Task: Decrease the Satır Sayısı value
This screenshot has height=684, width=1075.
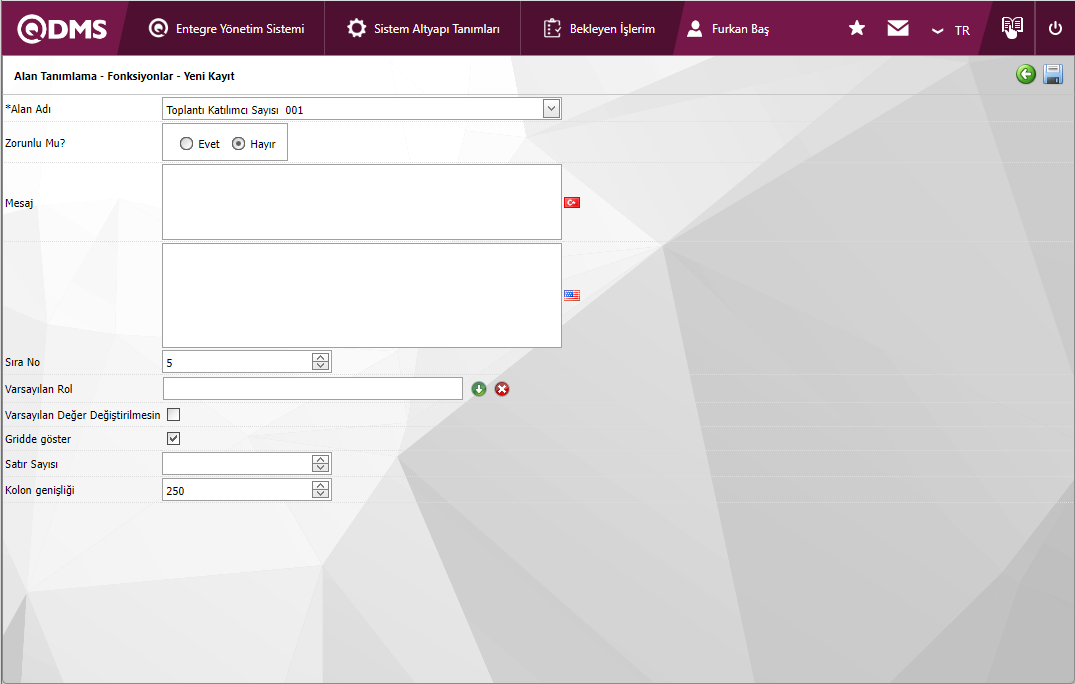Action: point(320,468)
